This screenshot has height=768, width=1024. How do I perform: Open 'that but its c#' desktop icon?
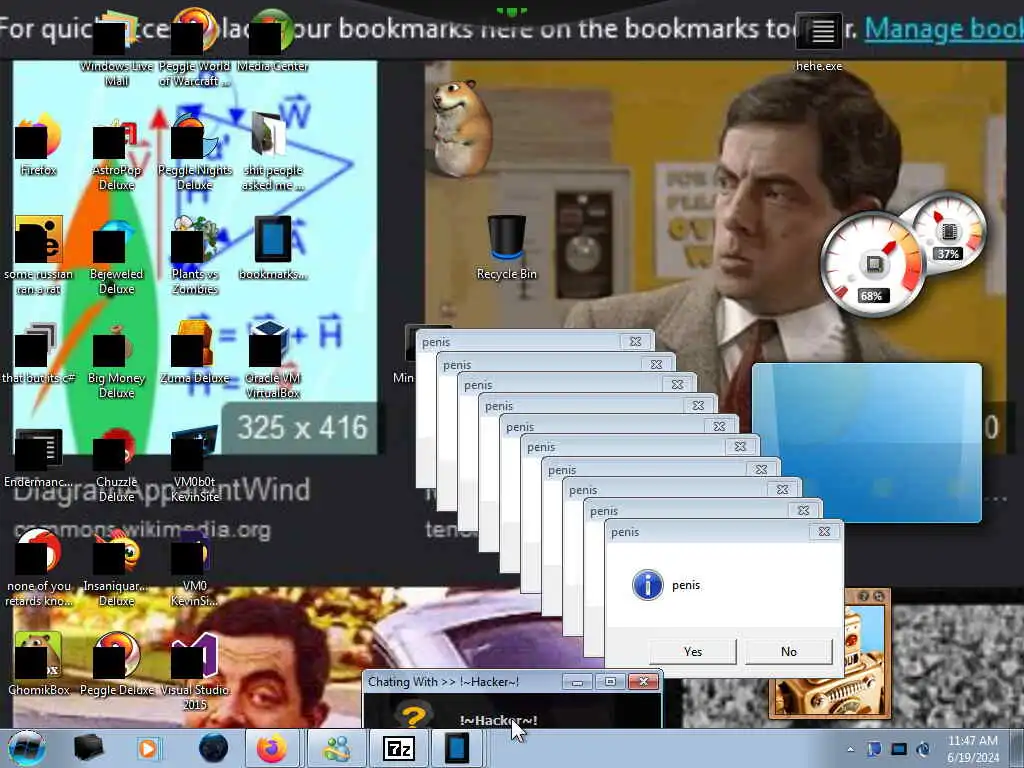tap(39, 353)
